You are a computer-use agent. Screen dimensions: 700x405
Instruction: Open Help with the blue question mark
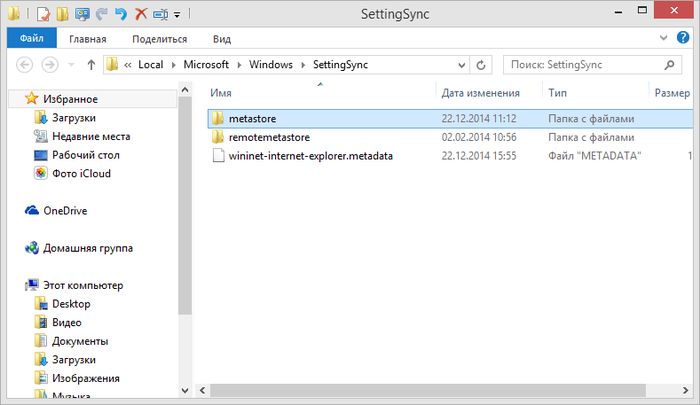click(686, 38)
